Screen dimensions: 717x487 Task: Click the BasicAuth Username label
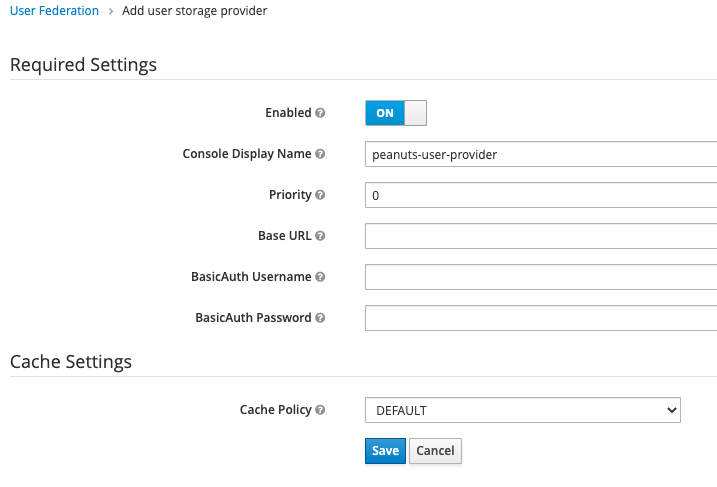pos(251,277)
